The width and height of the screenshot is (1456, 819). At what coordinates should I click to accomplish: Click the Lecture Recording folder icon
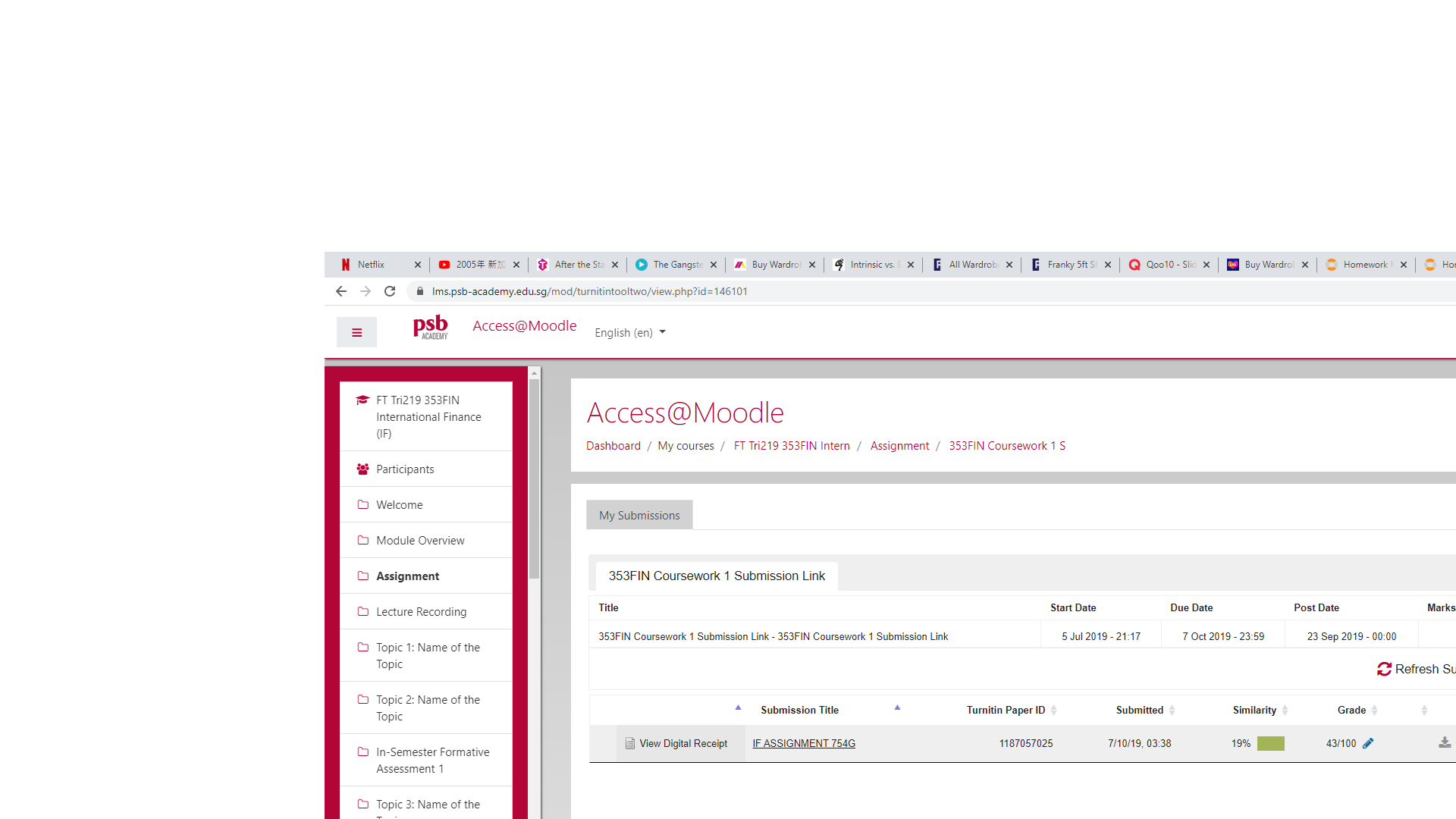(x=362, y=611)
